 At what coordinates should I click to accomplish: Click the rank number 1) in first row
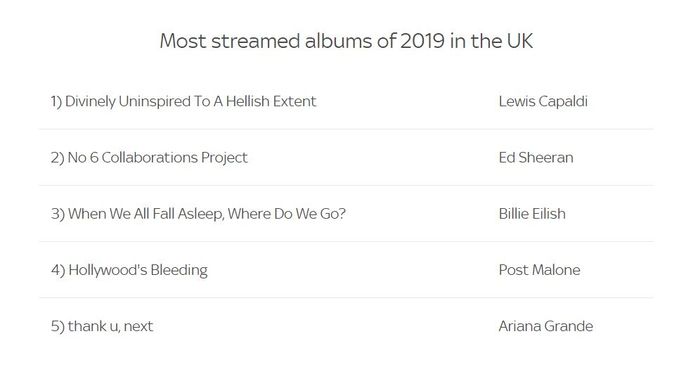(x=56, y=102)
